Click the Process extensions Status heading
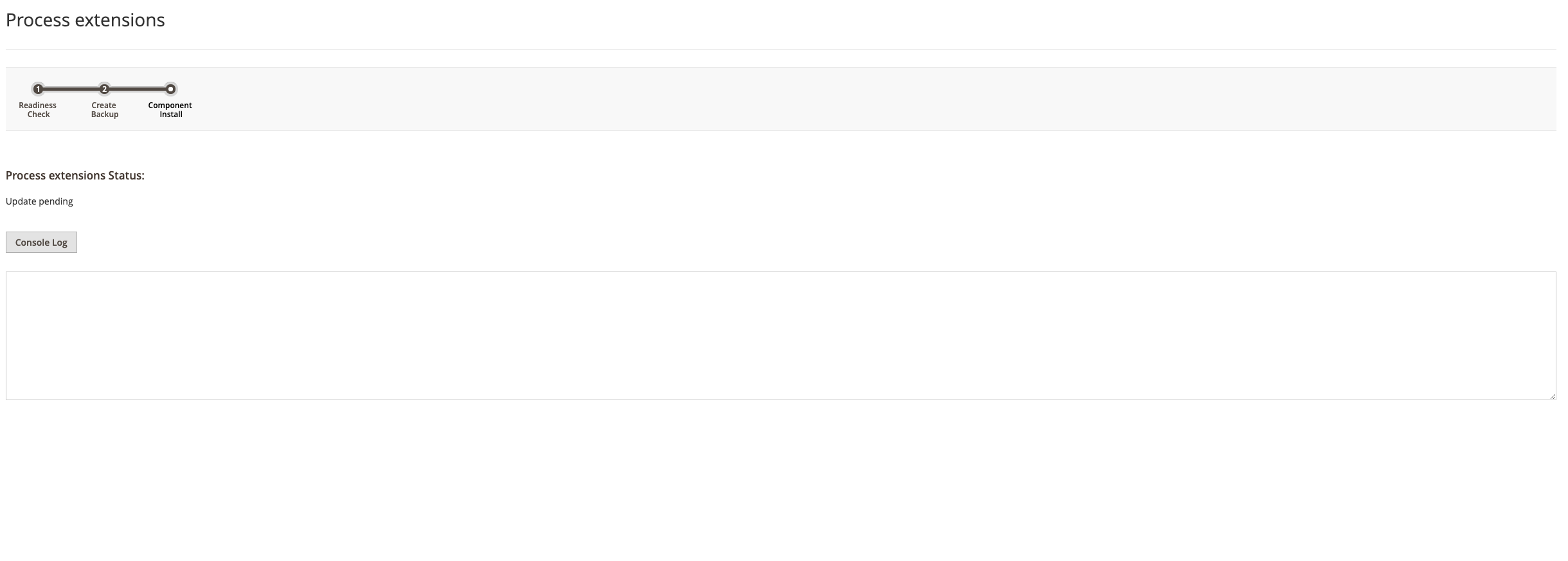Viewport: 1568px width, 561px height. [75, 176]
